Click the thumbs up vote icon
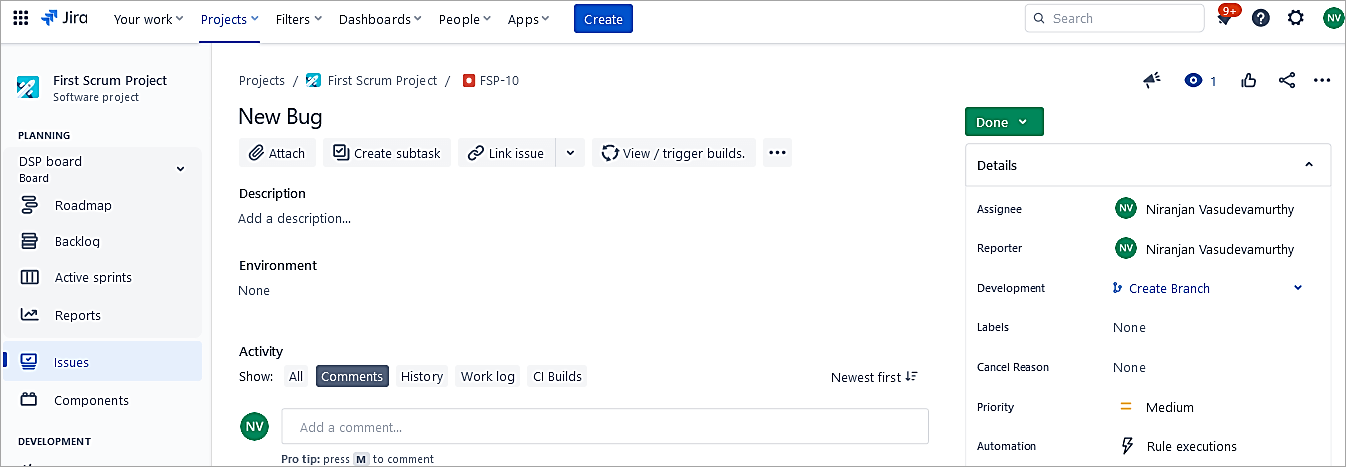The height and width of the screenshot is (467, 1346). [x=1248, y=81]
